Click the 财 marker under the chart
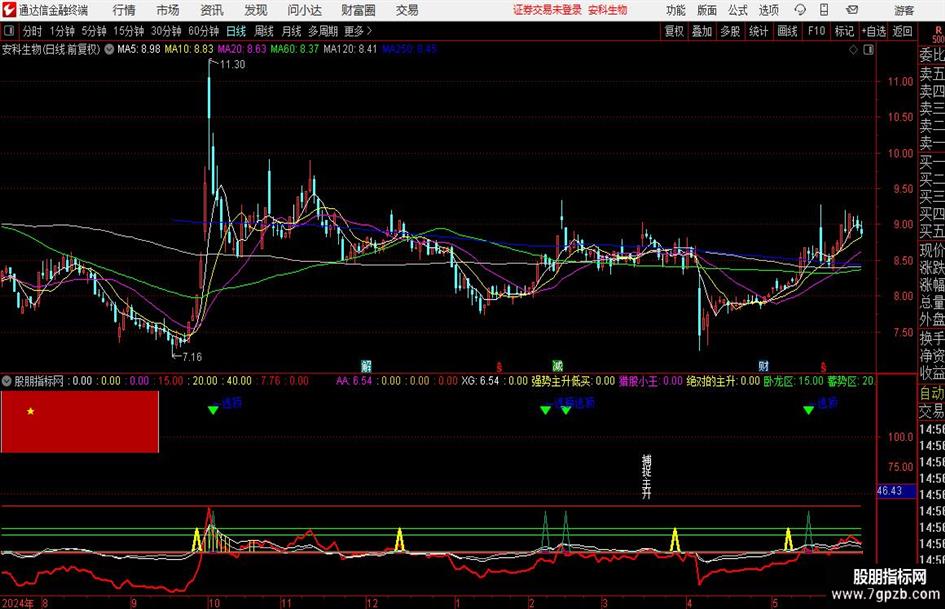The image size is (945, 609). coord(764,366)
